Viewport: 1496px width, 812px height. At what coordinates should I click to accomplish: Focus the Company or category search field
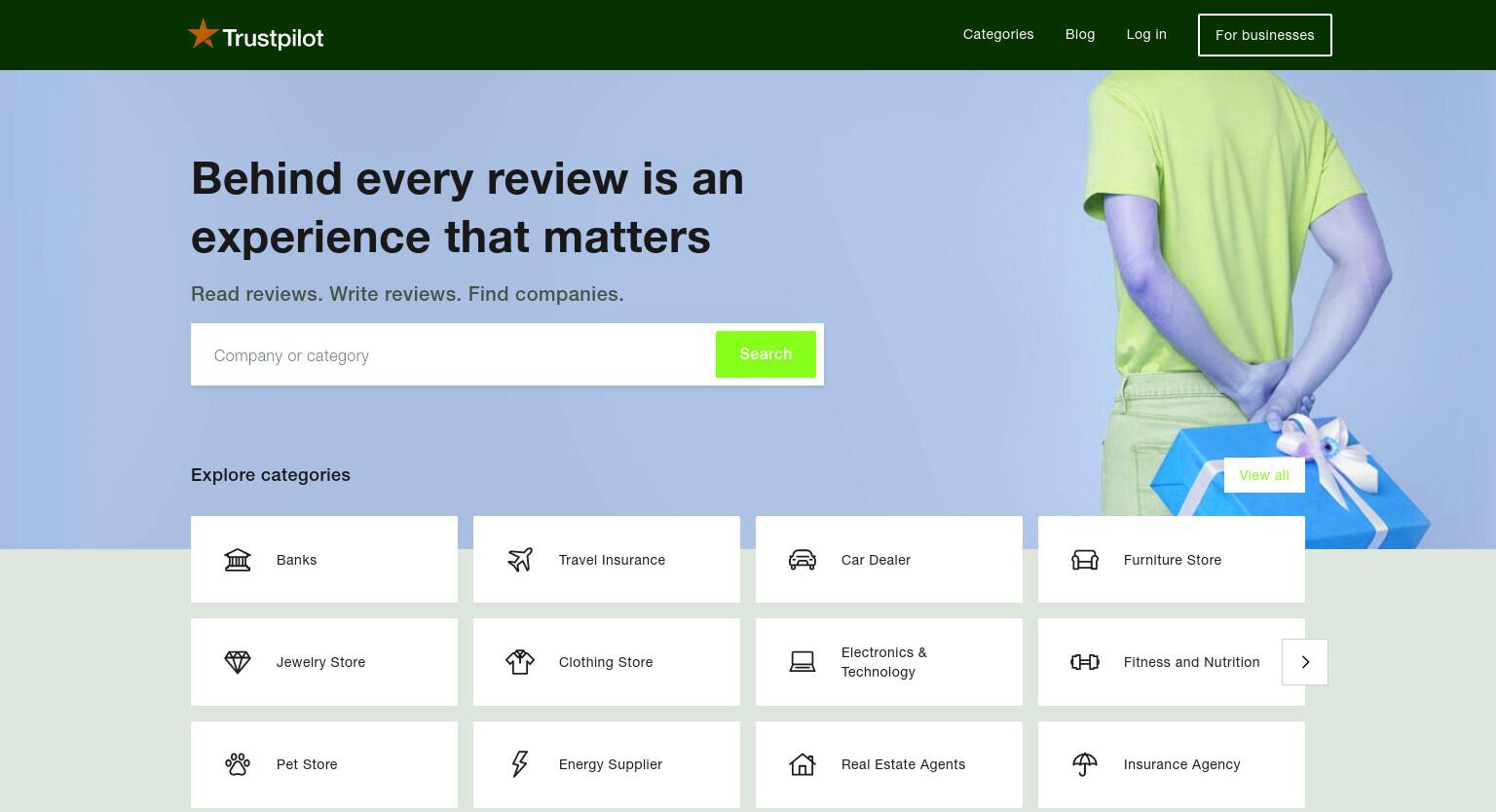[453, 355]
